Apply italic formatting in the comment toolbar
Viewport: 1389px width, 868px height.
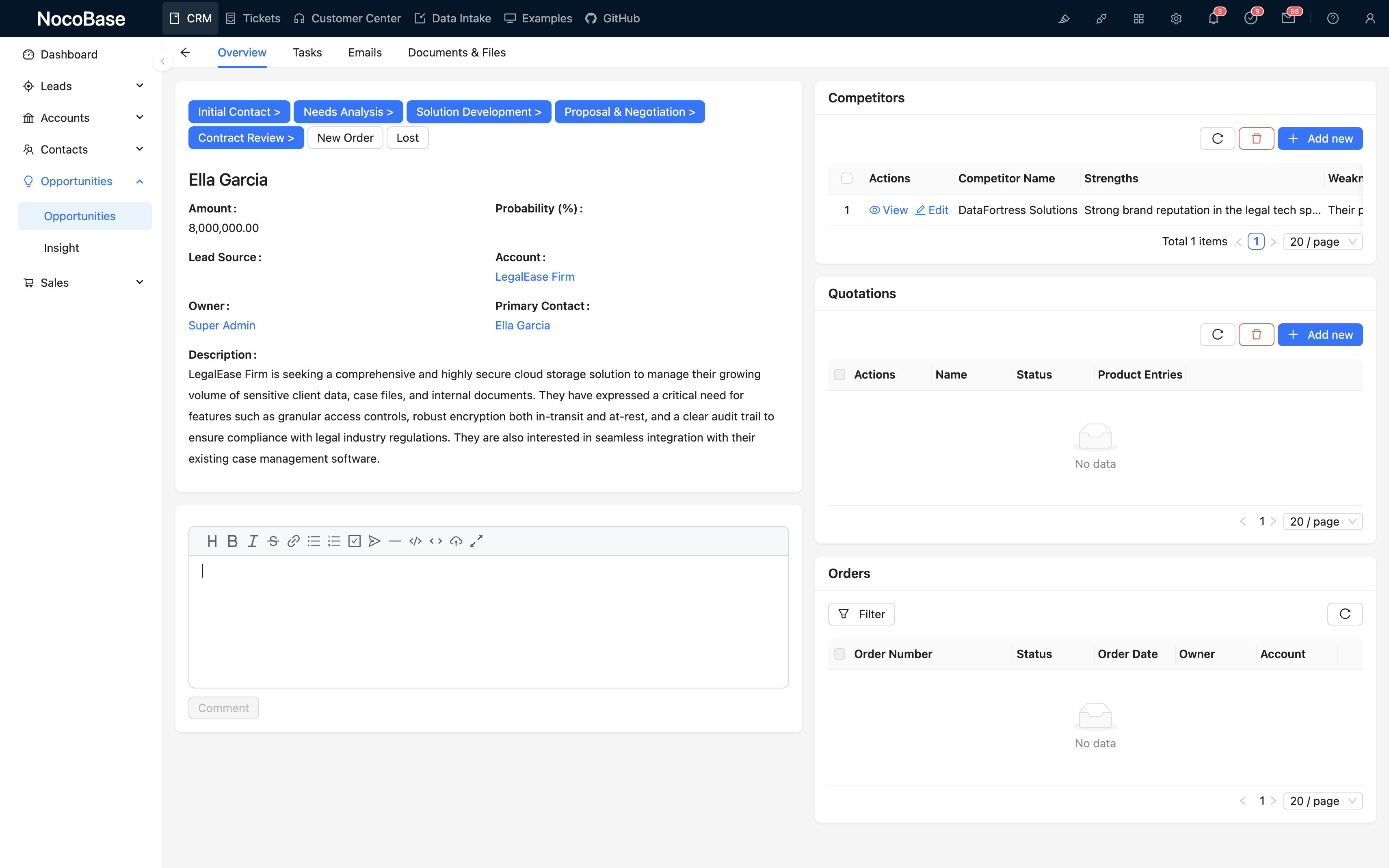pyautogui.click(x=253, y=541)
